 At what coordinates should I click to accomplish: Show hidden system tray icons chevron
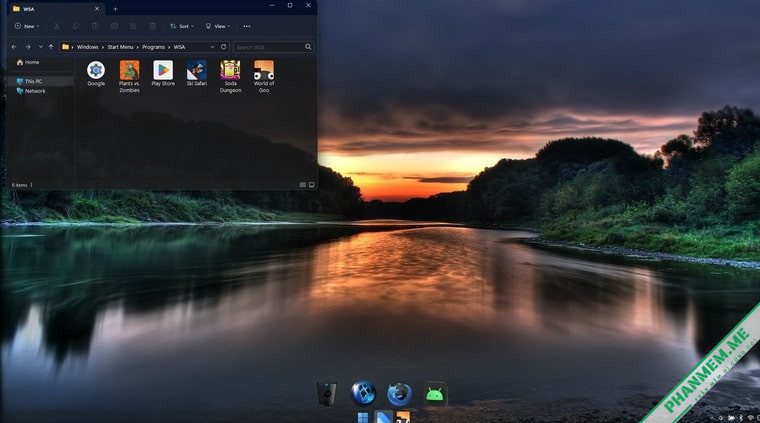[x=712, y=418]
